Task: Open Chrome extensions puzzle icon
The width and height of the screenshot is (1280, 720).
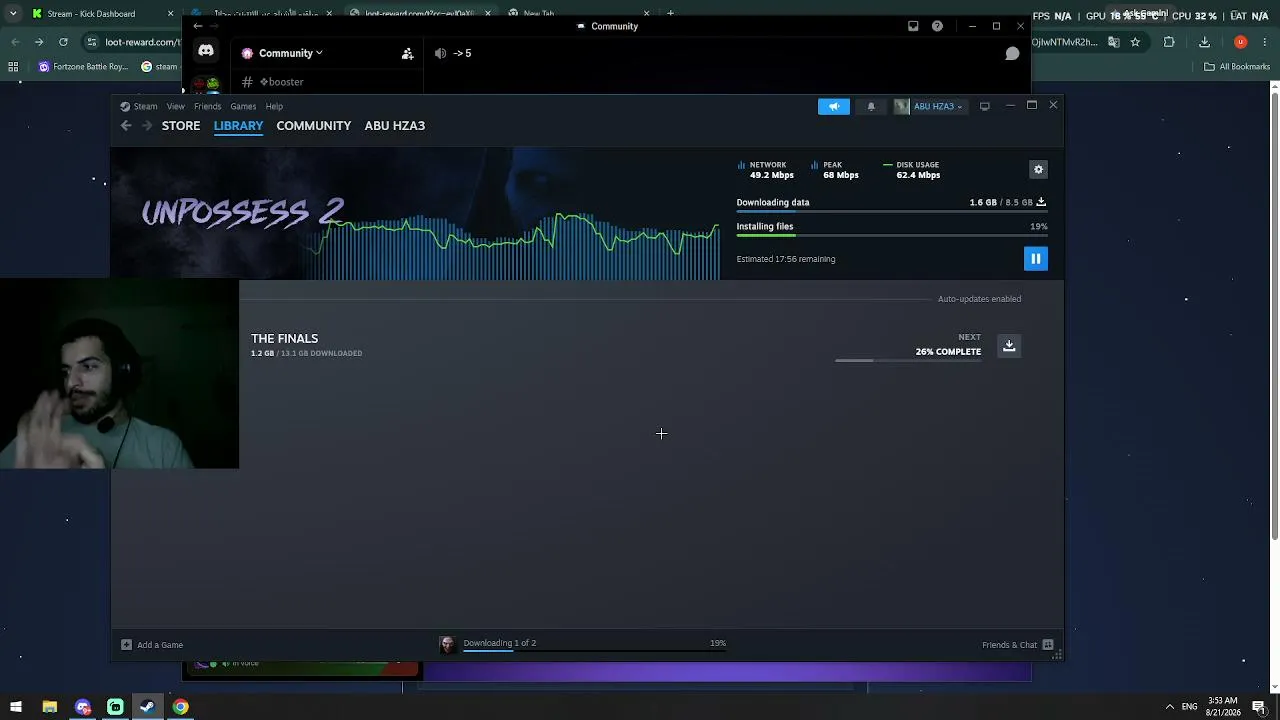Action: point(1169,42)
